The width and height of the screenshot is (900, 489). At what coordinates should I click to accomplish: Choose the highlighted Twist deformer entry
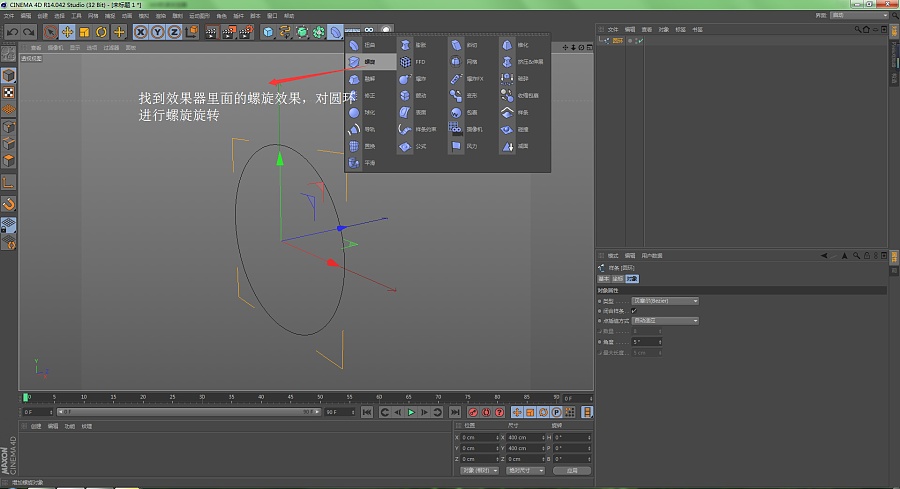point(370,61)
